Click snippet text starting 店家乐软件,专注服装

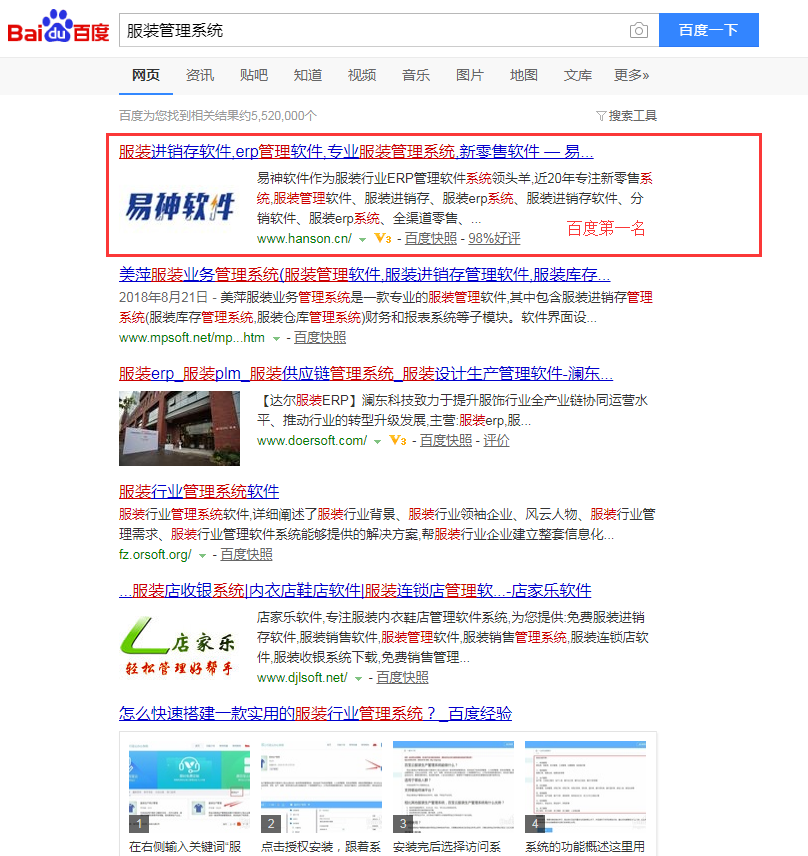(453, 637)
